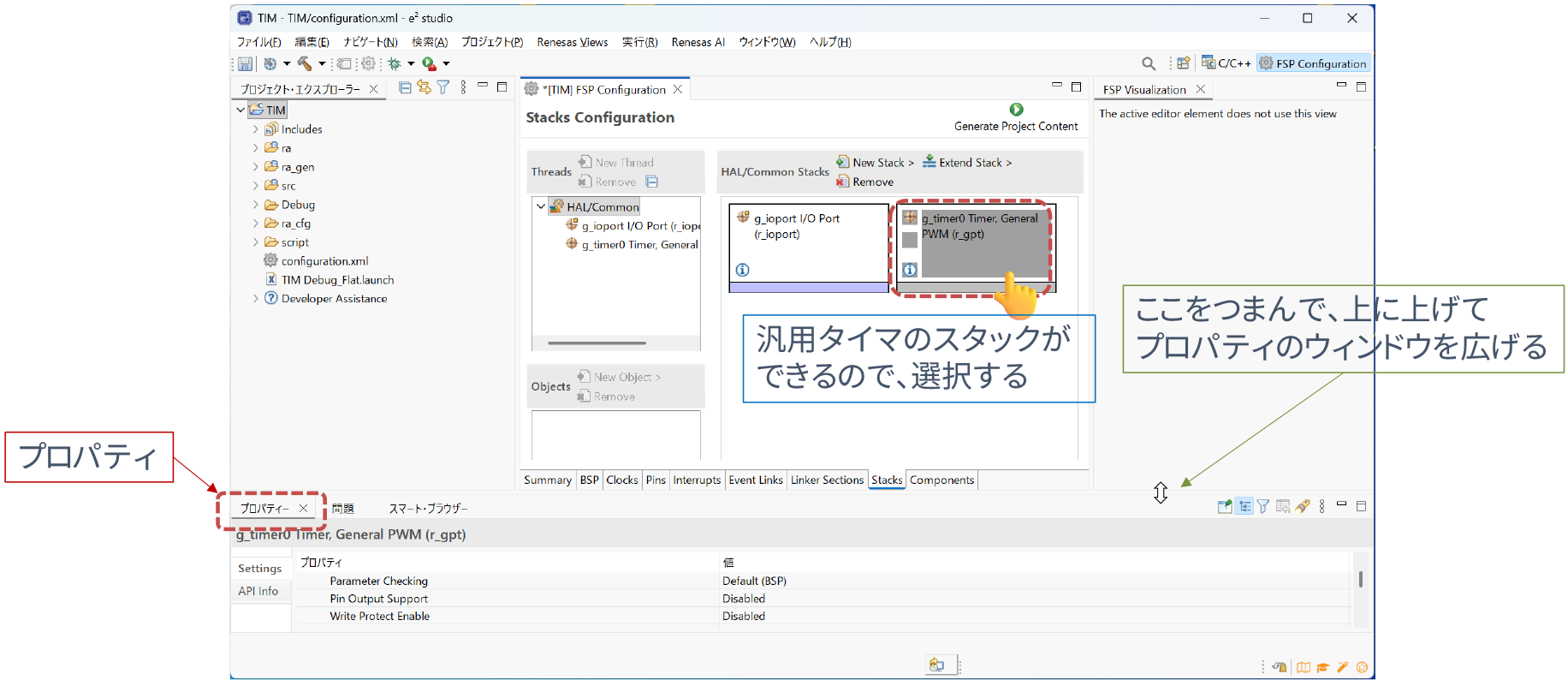
Task: Click the Generate Project Content icon
Action: pyautogui.click(x=1016, y=110)
